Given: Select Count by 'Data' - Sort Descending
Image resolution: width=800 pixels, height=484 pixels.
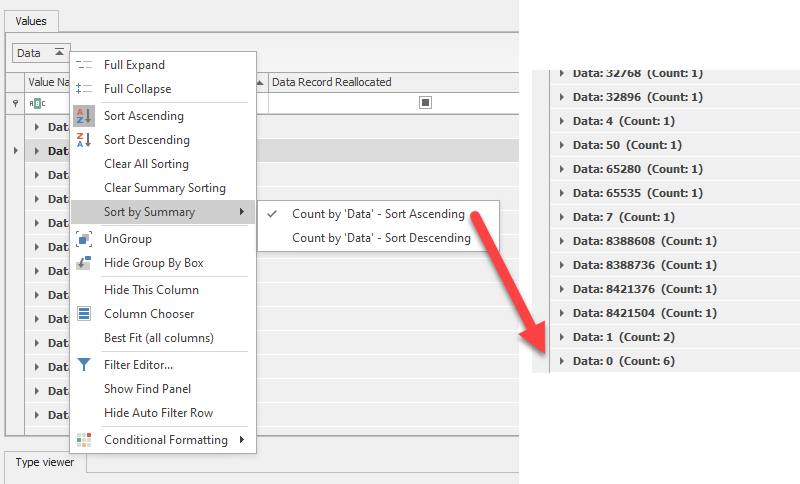Looking at the screenshot, I should (x=379, y=238).
